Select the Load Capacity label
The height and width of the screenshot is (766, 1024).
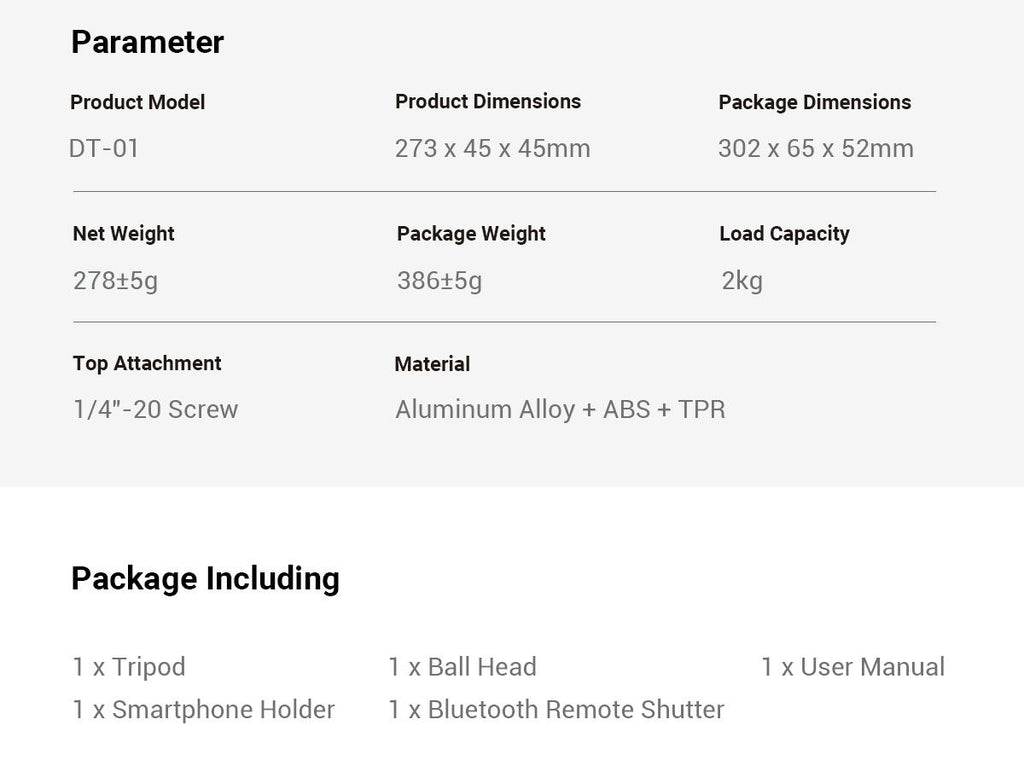[784, 234]
